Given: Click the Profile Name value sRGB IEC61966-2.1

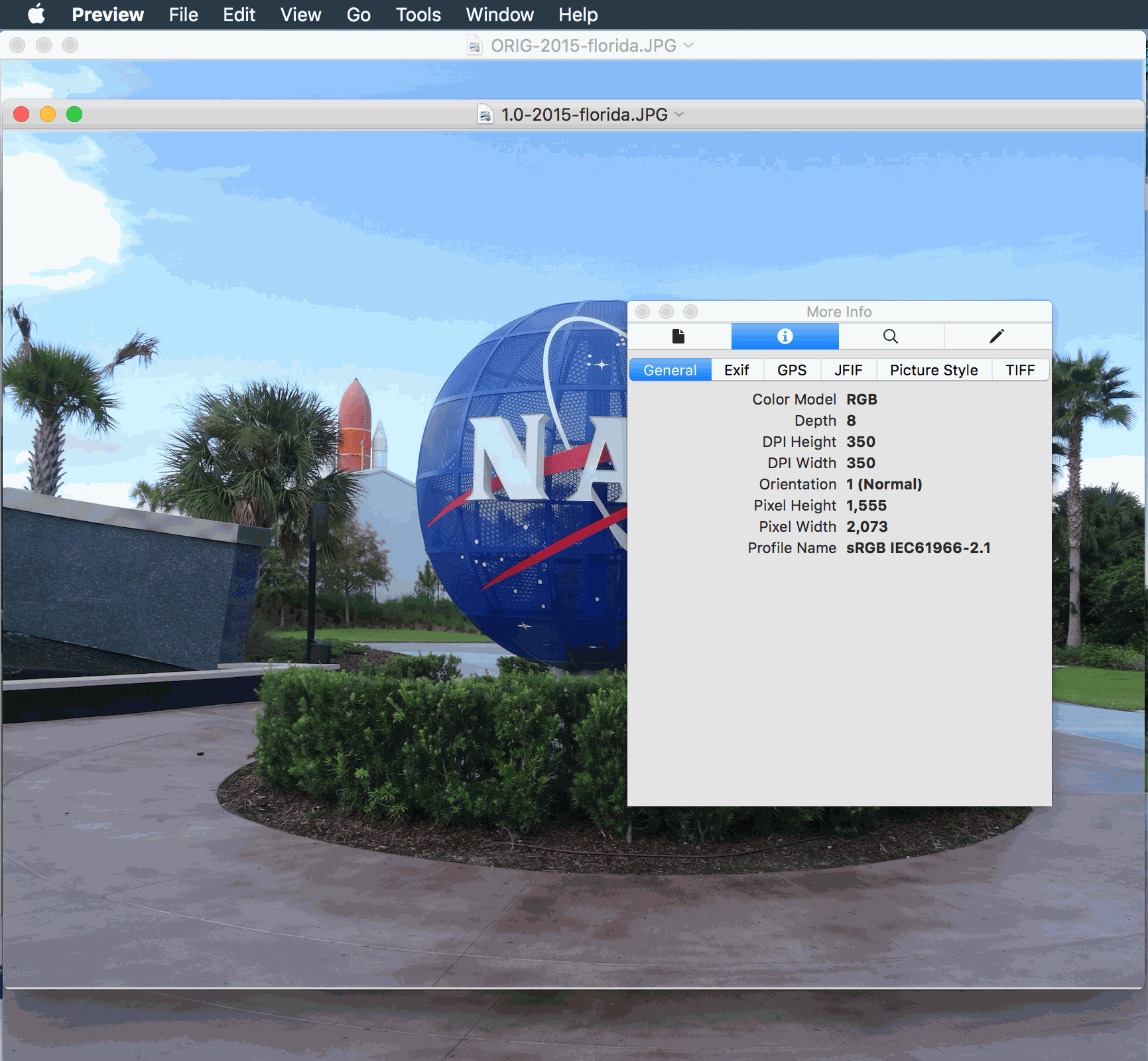Looking at the screenshot, I should click(x=919, y=548).
